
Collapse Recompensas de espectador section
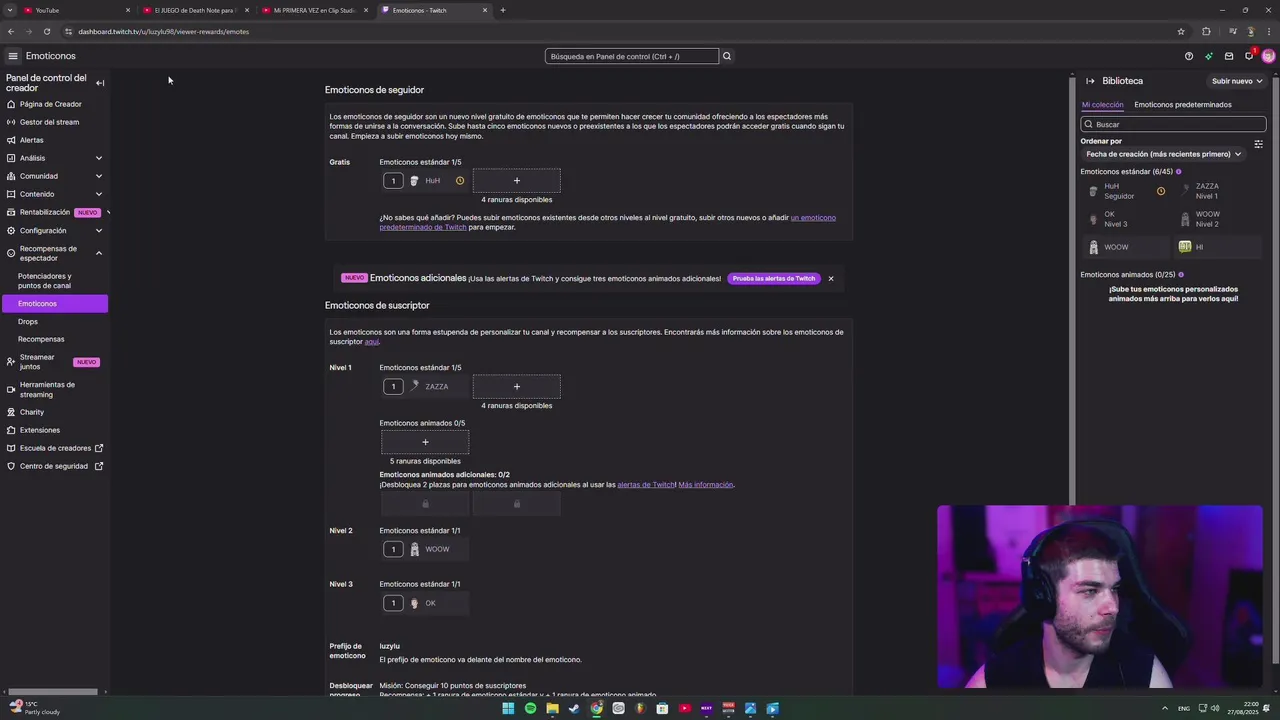(54, 253)
